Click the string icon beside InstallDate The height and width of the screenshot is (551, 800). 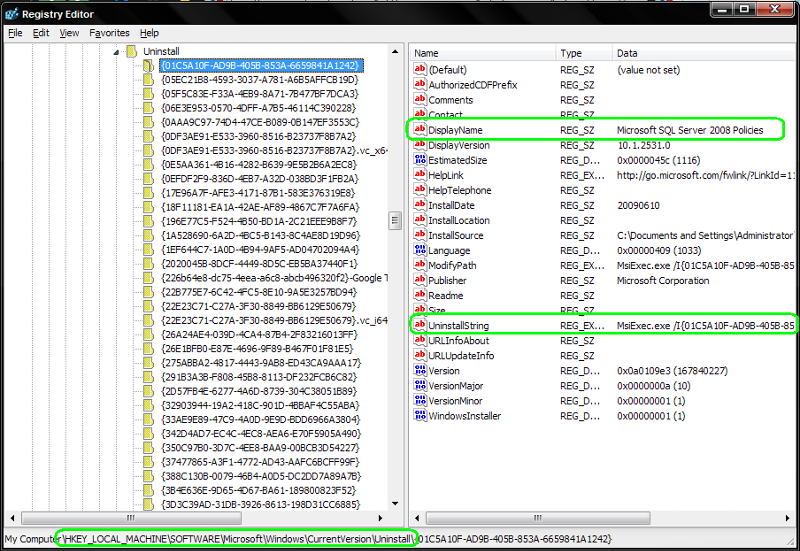point(420,205)
